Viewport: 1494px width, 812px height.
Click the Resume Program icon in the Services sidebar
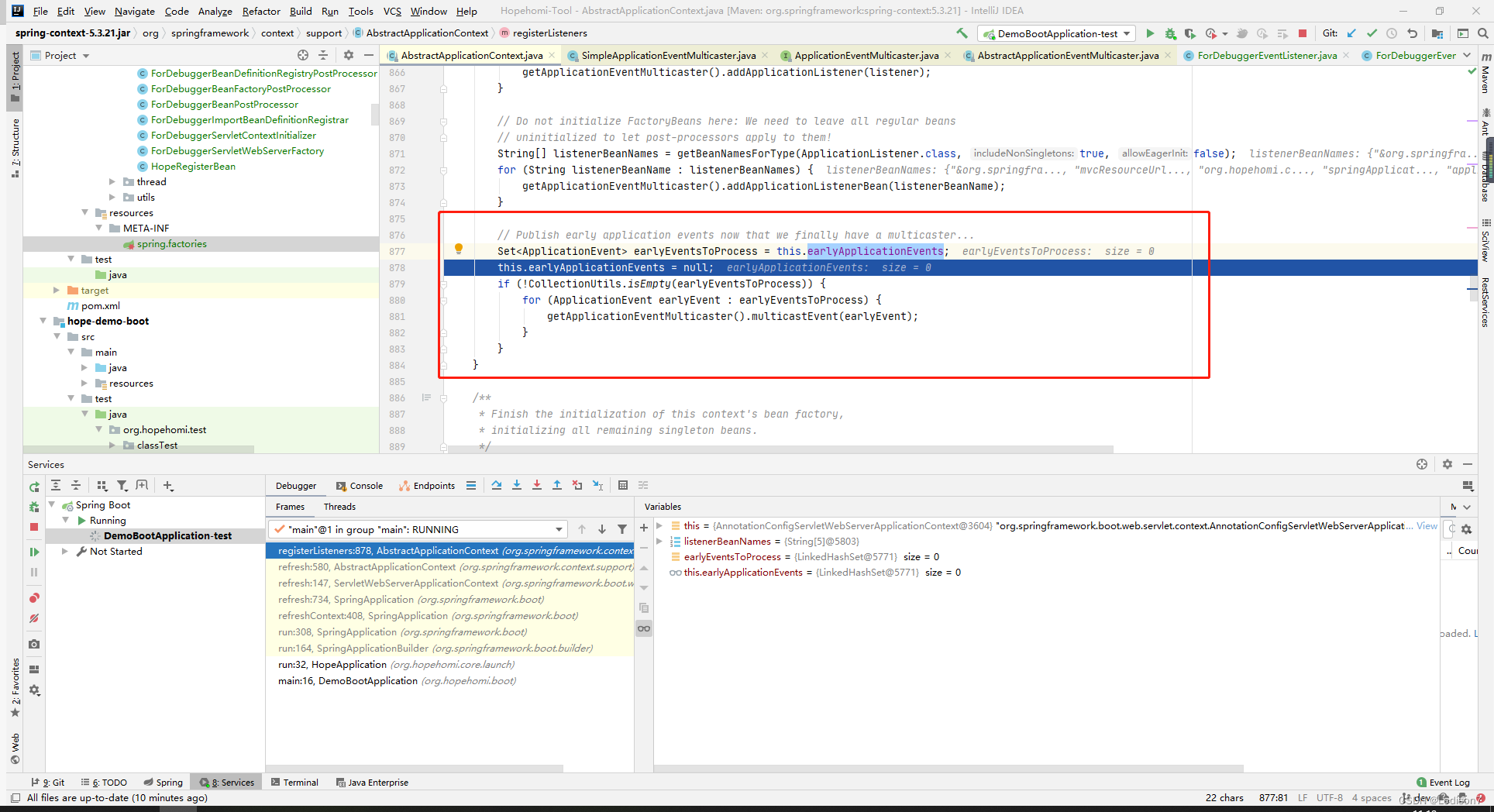[34, 552]
